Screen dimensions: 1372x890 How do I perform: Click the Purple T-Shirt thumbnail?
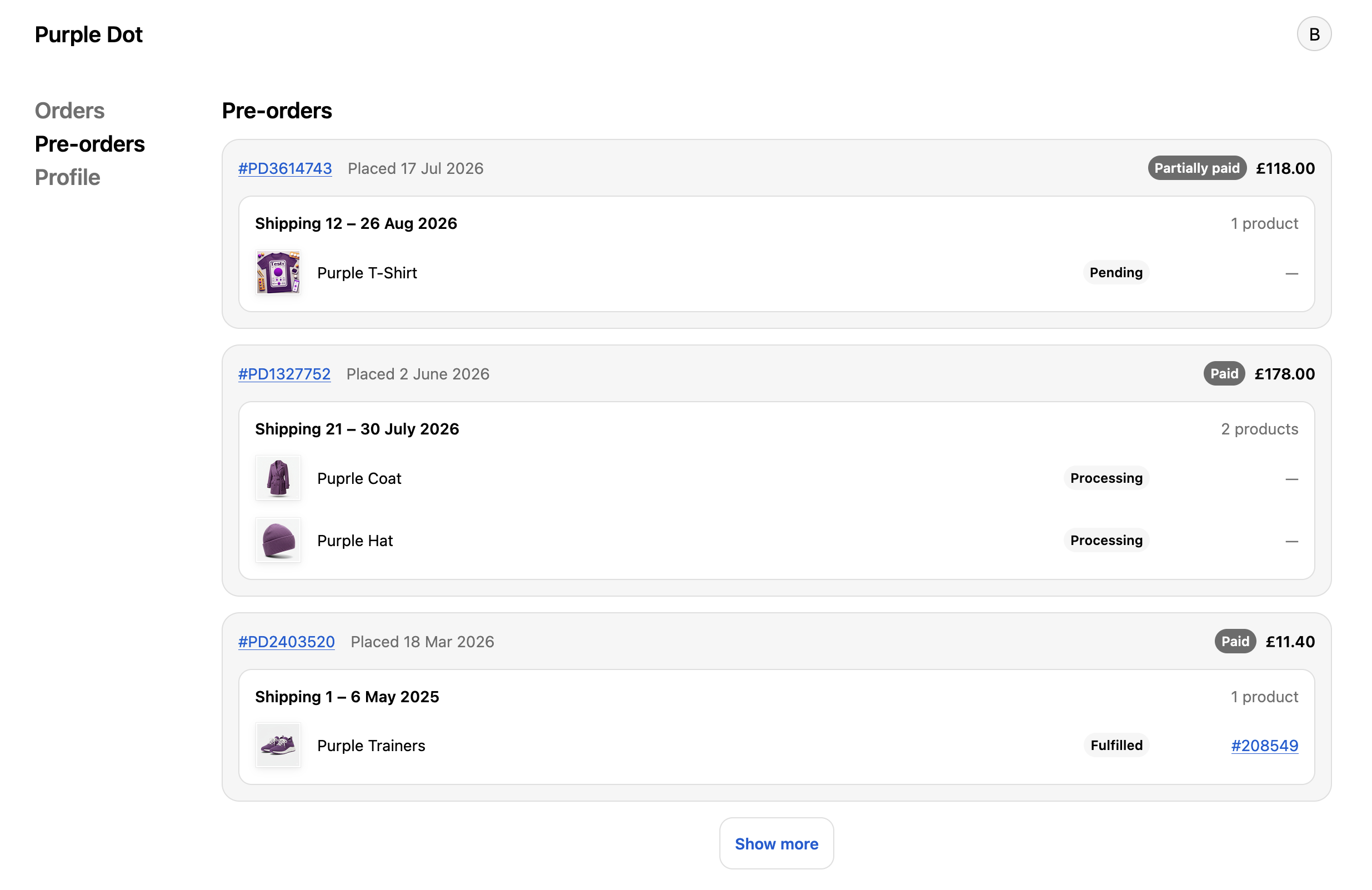coord(278,273)
